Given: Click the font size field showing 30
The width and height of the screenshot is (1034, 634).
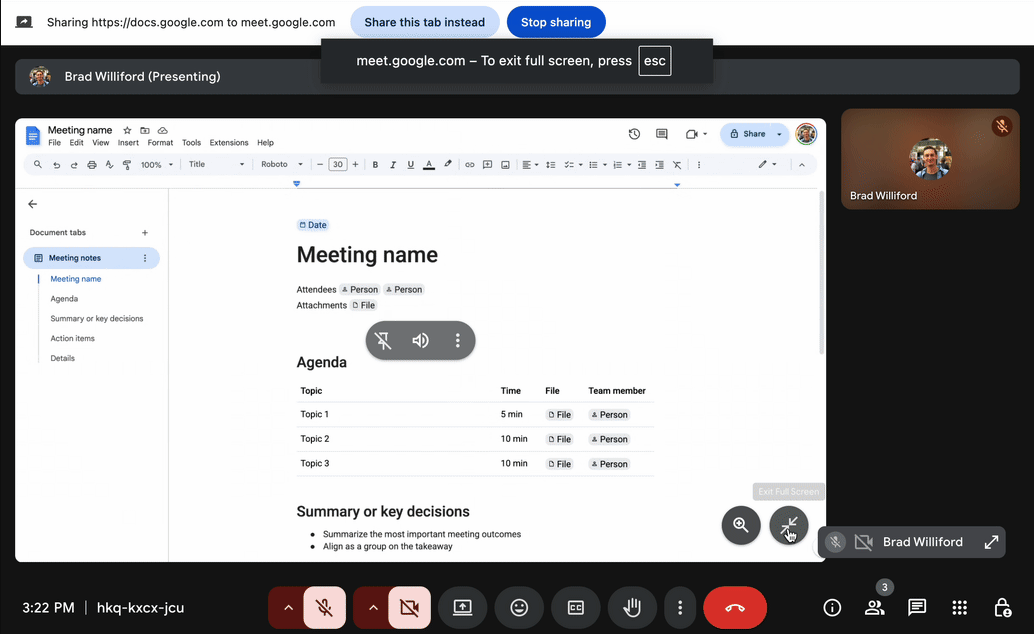Looking at the screenshot, I should (x=338, y=164).
